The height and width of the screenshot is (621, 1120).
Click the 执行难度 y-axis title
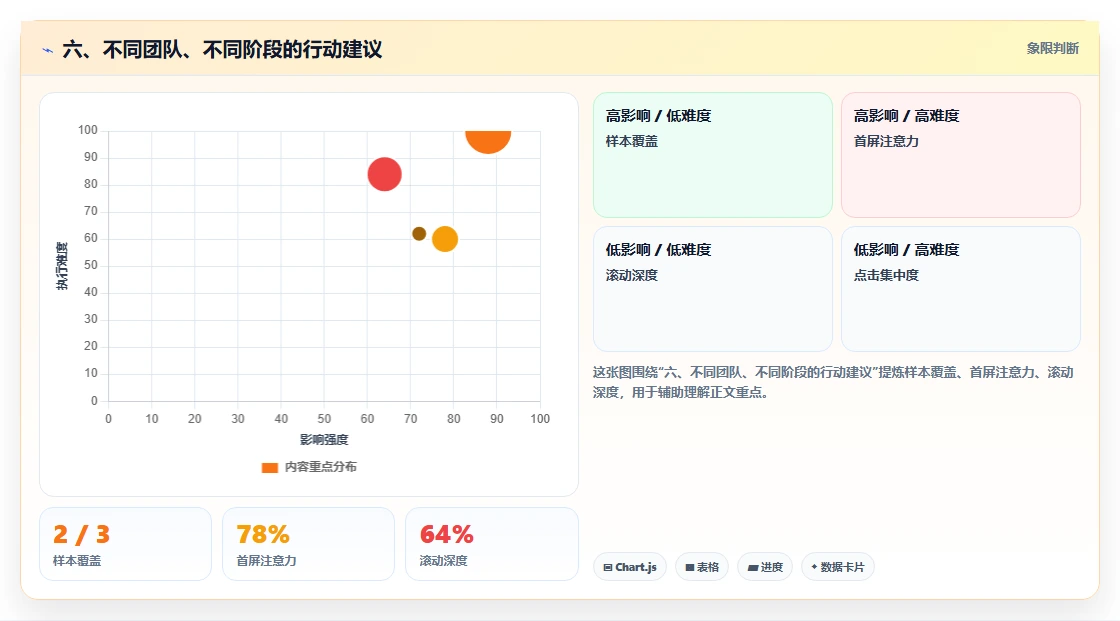tap(62, 266)
